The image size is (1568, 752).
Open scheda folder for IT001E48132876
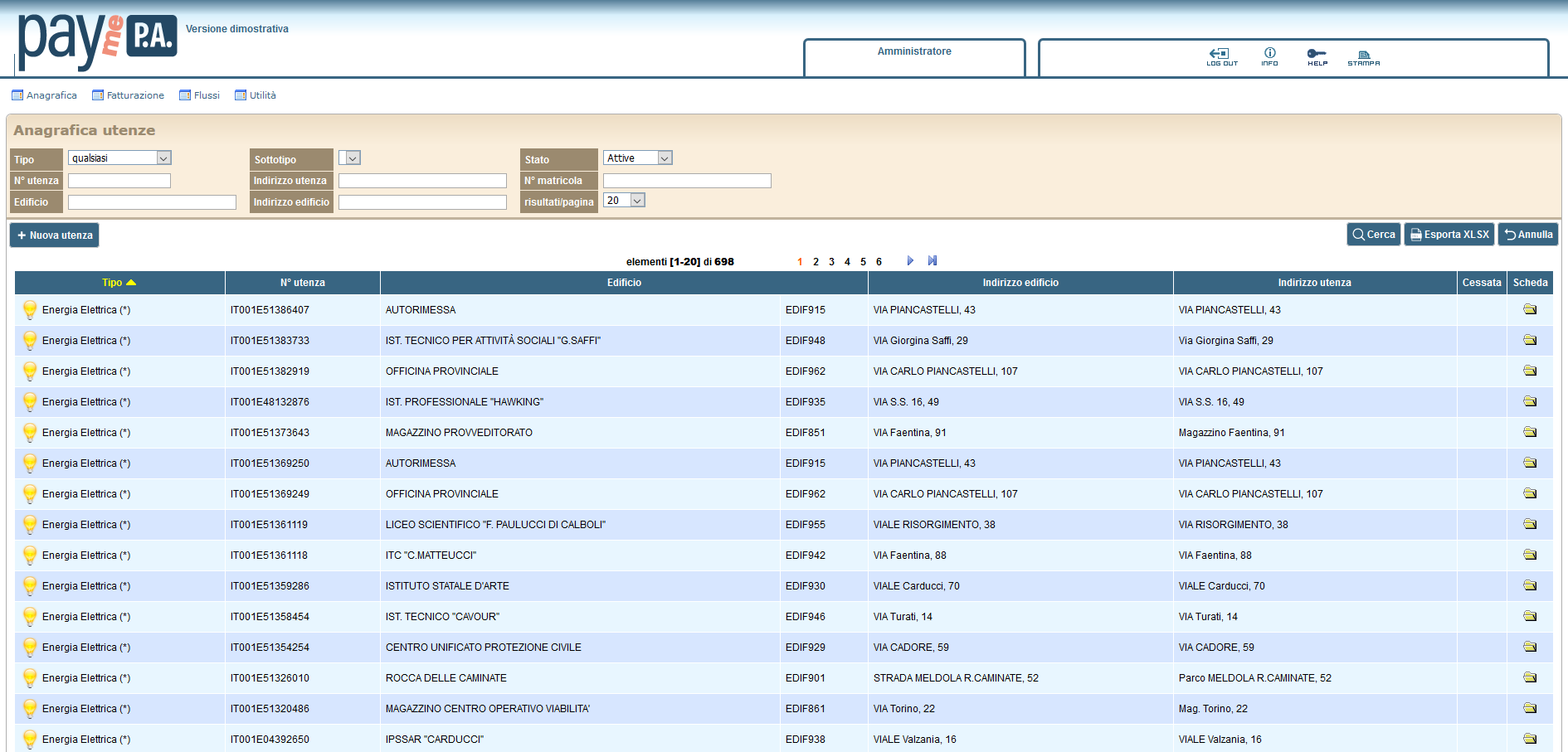click(x=1530, y=401)
